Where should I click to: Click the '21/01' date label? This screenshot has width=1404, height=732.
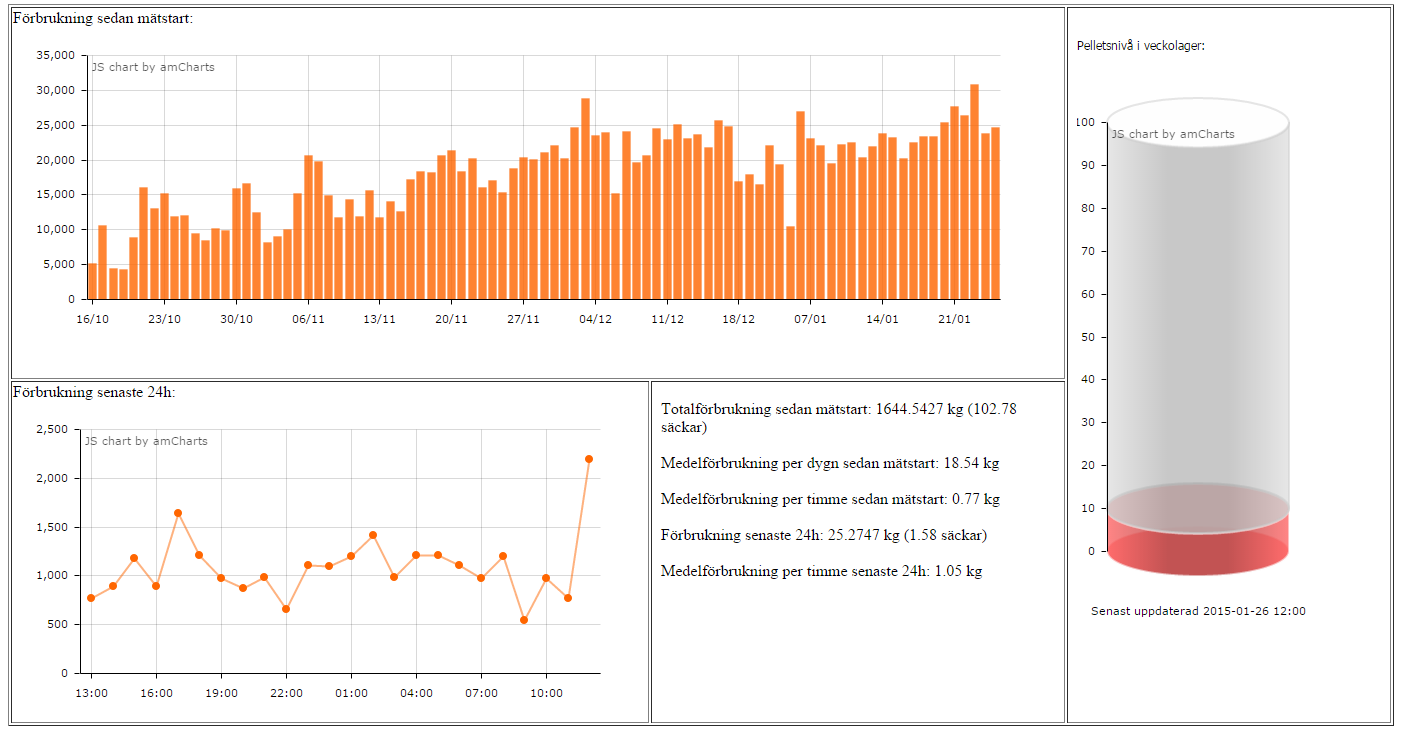954,319
